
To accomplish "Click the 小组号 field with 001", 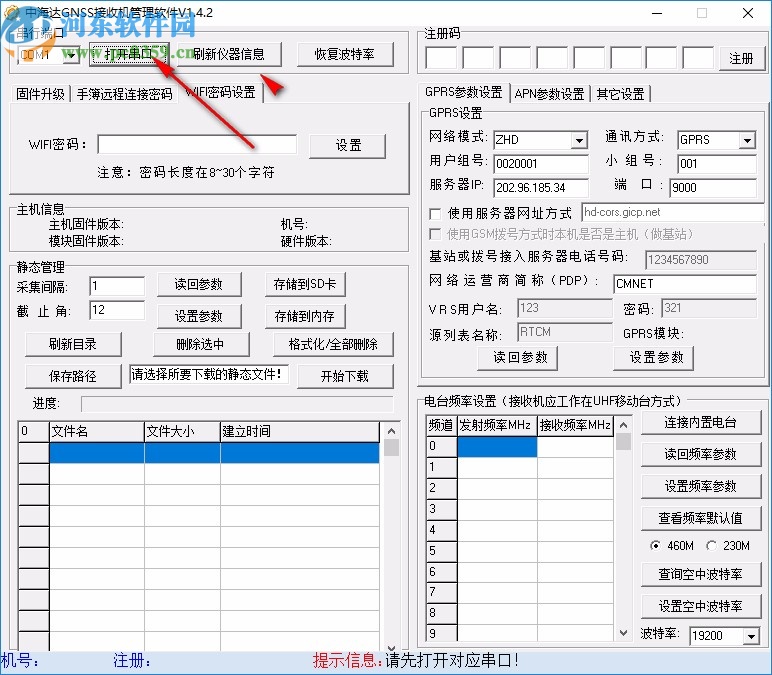I will click(717, 164).
